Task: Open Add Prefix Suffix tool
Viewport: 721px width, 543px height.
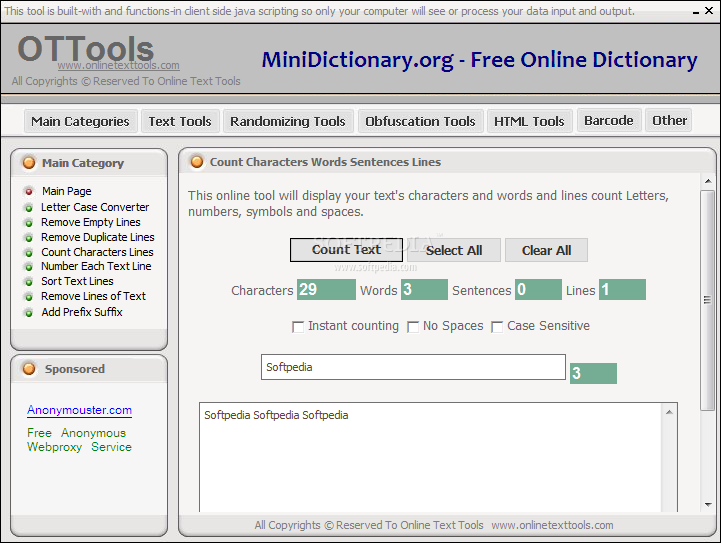Action: [82, 312]
